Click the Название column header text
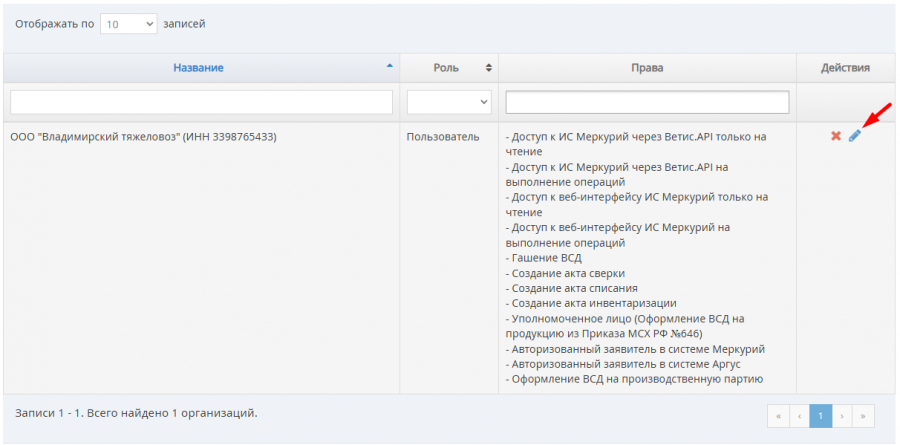This screenshot has height=445, width=900. [x=198, y=68]
